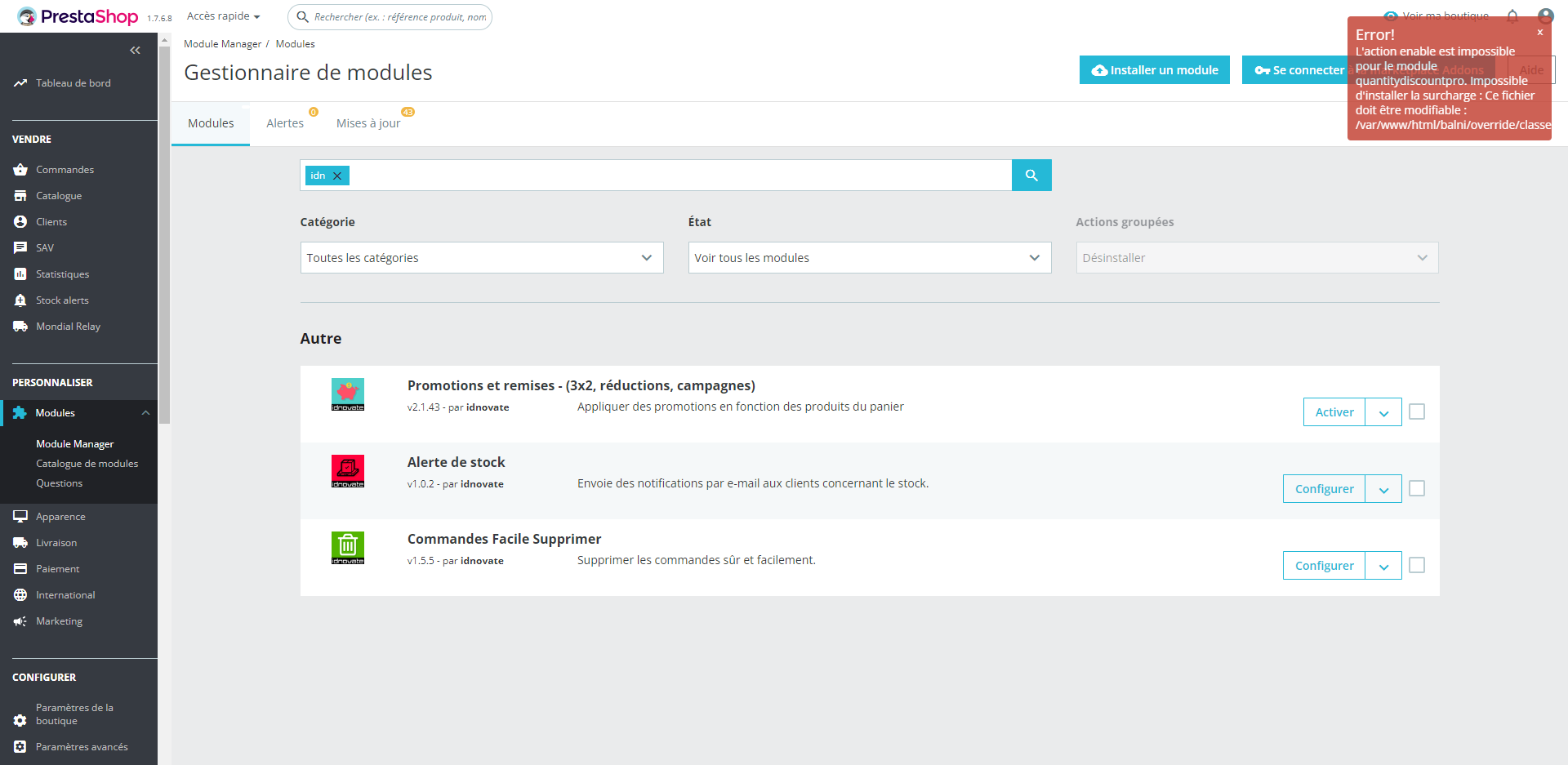Remove the idn search tag
This screenshot has width=1568, height=765.
click(x=337, y=176)
